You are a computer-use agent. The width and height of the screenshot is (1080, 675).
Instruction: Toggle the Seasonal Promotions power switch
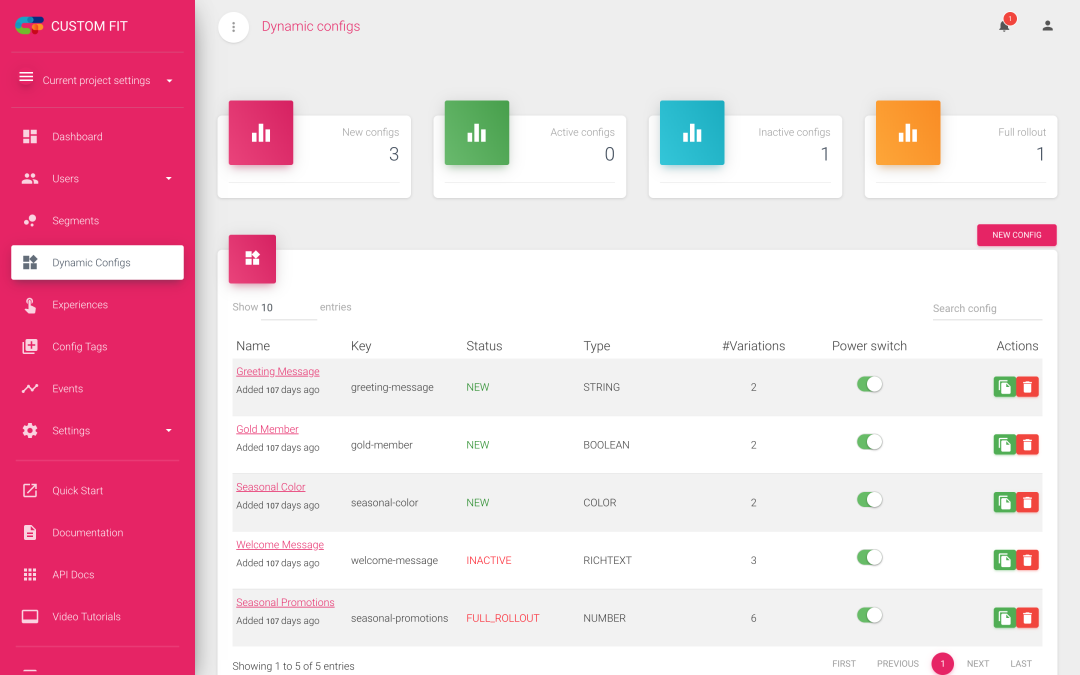(x=869, y=616)
